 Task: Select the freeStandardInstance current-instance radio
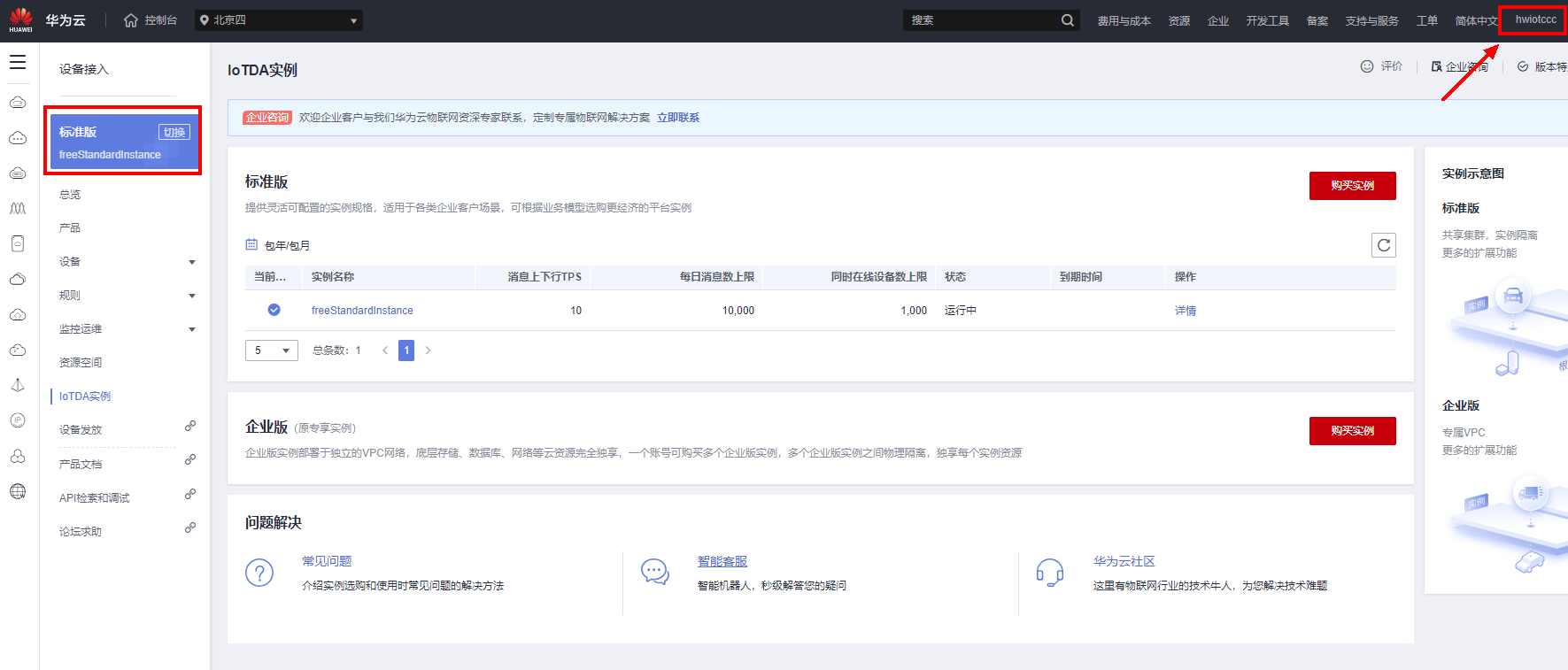(274, 310)
